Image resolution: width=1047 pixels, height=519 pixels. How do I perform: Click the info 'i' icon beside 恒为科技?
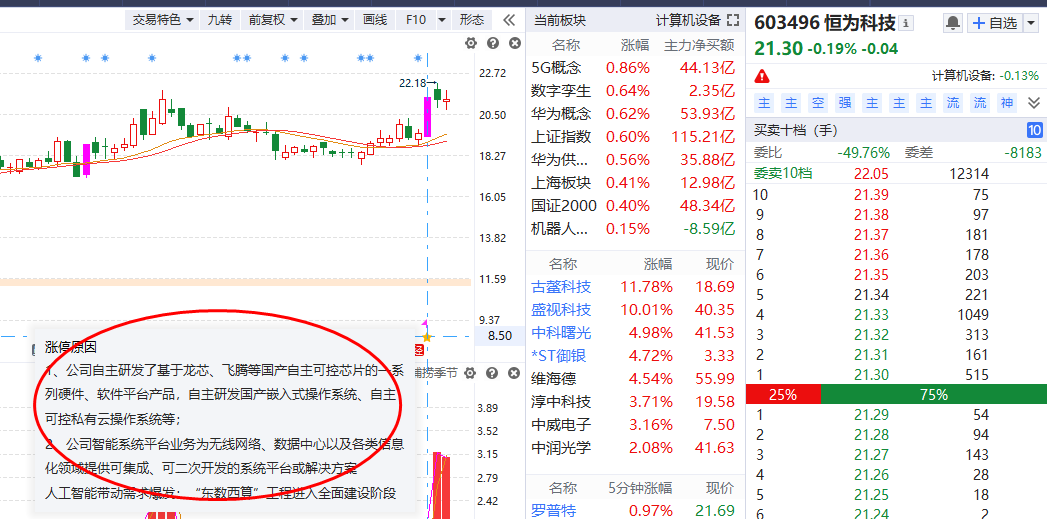pyautogui.click(x=906, y=23)
